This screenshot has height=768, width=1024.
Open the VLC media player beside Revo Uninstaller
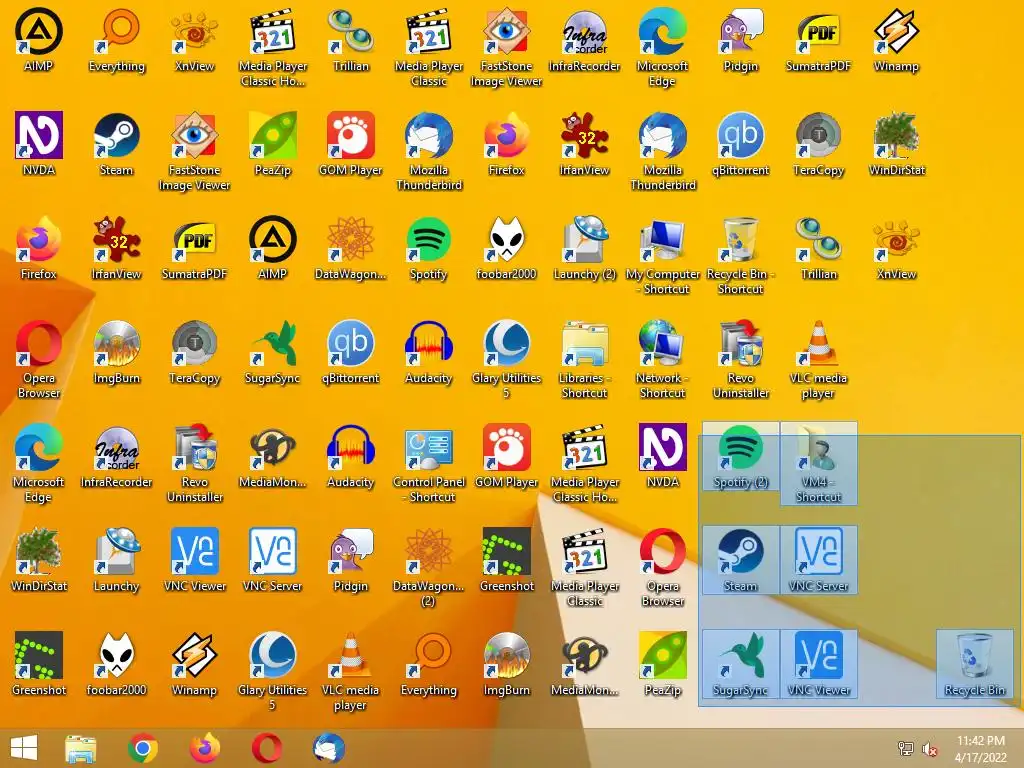(x=818, y=360)
